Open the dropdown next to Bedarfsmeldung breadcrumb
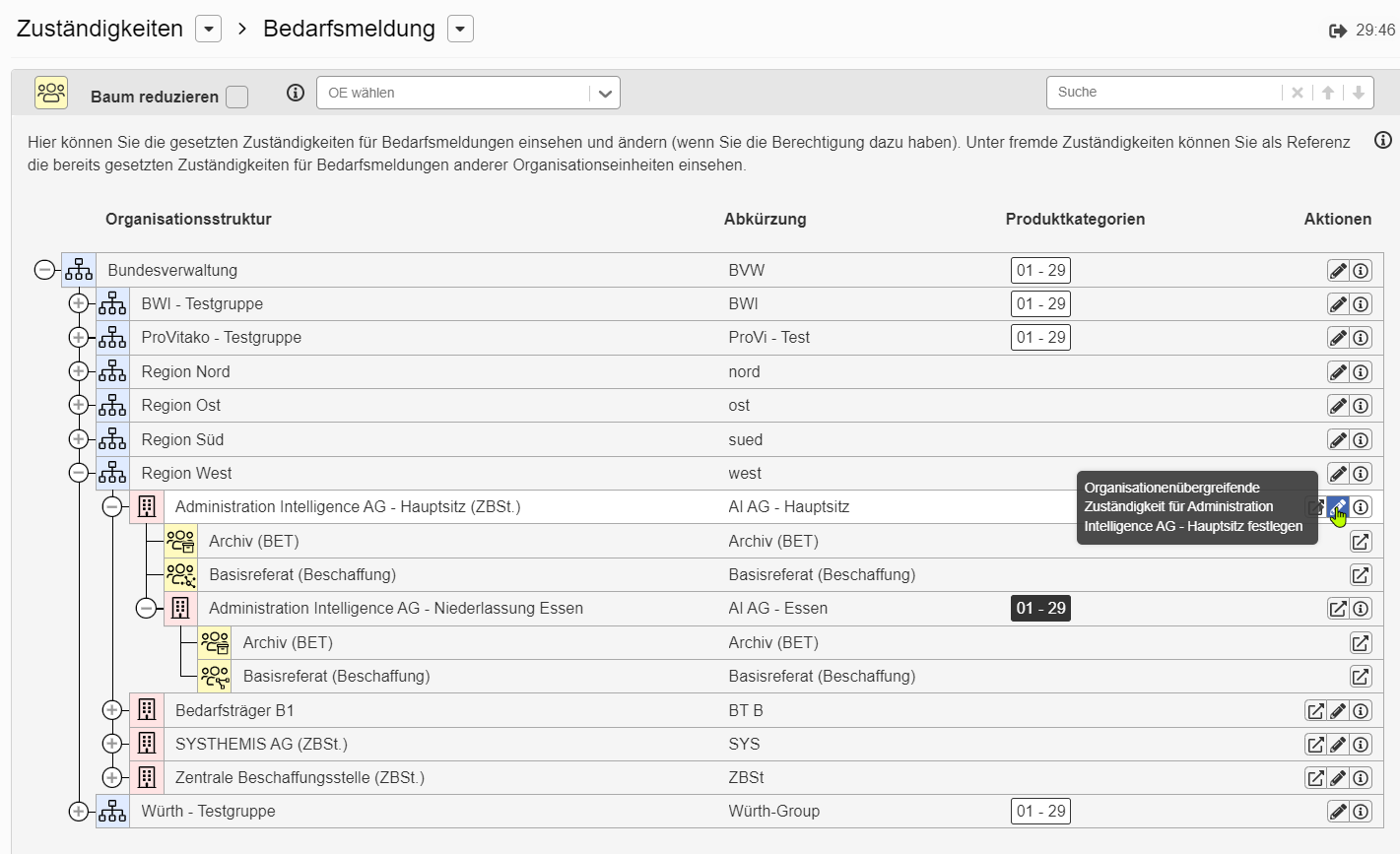The width and height of the screenshot is (1400, 854). tap(459, 29)
